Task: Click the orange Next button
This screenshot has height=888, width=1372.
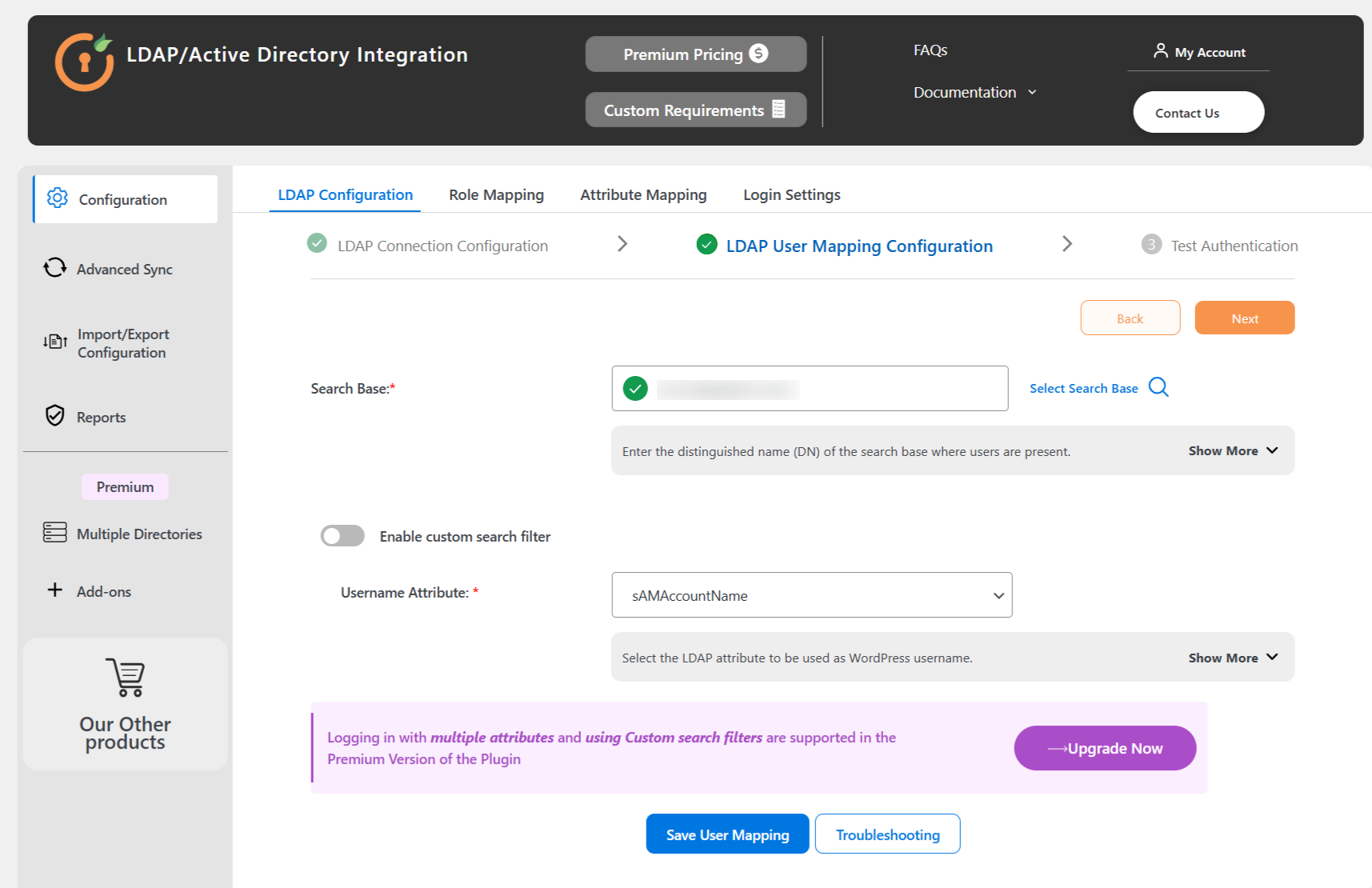Action: click(1244, 318)
